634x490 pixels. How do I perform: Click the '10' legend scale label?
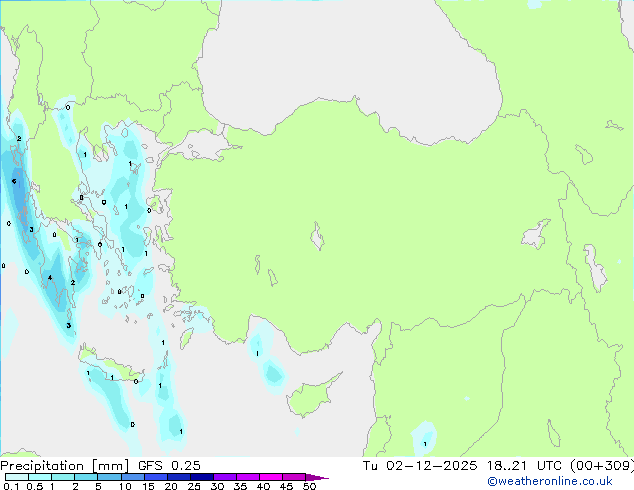pos(125,486)
